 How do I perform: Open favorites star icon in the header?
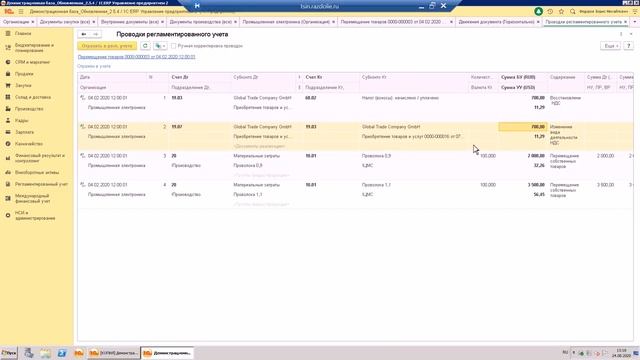pos(561,11)
